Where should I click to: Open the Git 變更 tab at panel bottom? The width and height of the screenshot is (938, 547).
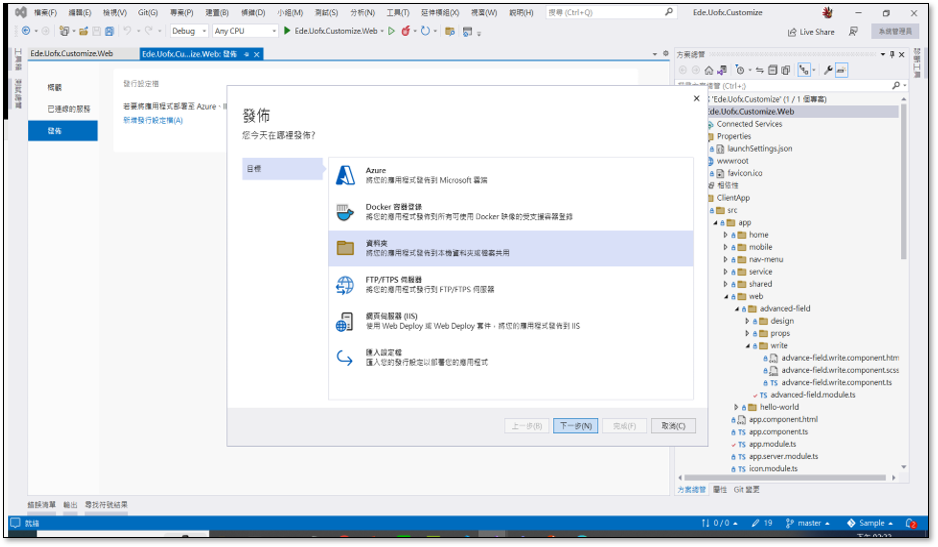point(747,490)
